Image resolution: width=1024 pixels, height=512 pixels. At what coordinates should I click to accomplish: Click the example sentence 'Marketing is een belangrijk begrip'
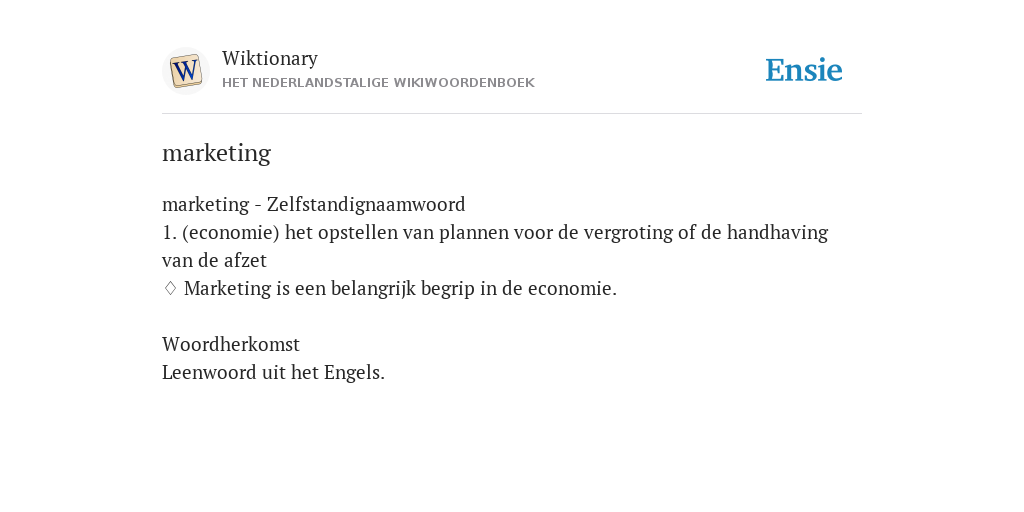tap(329, 288)
